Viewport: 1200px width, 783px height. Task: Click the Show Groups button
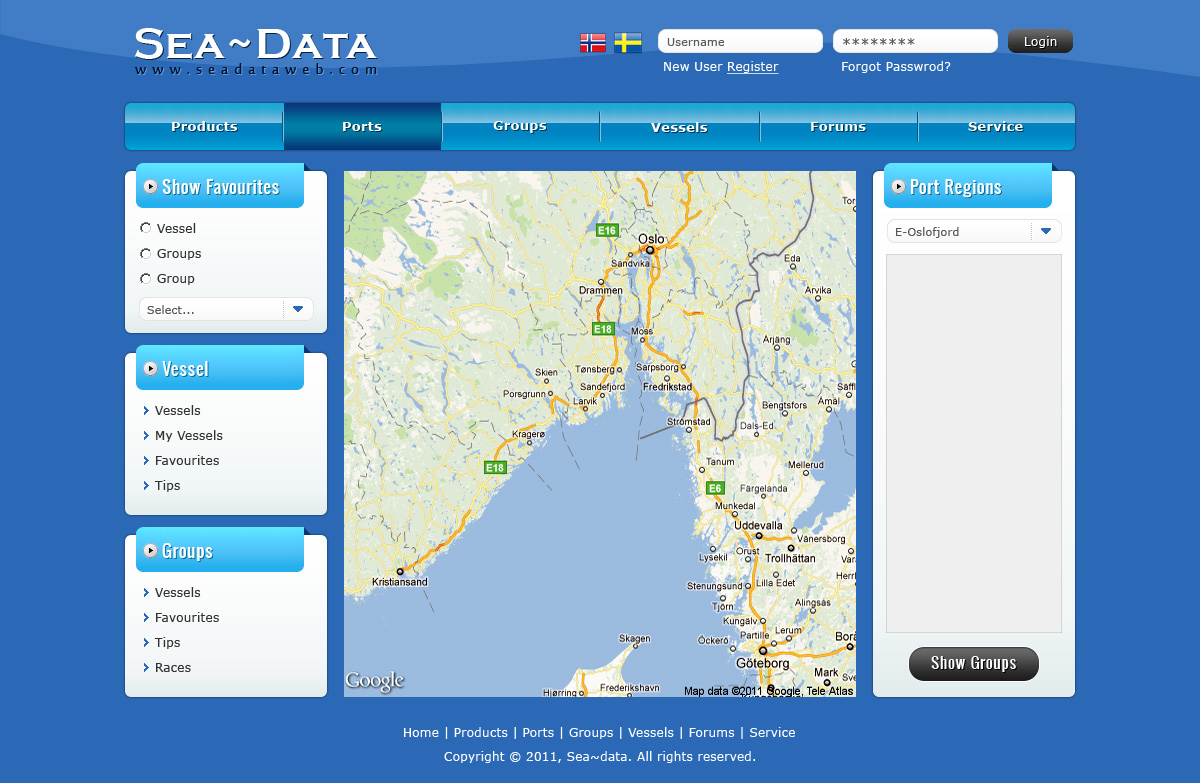[x=973, y=663]
